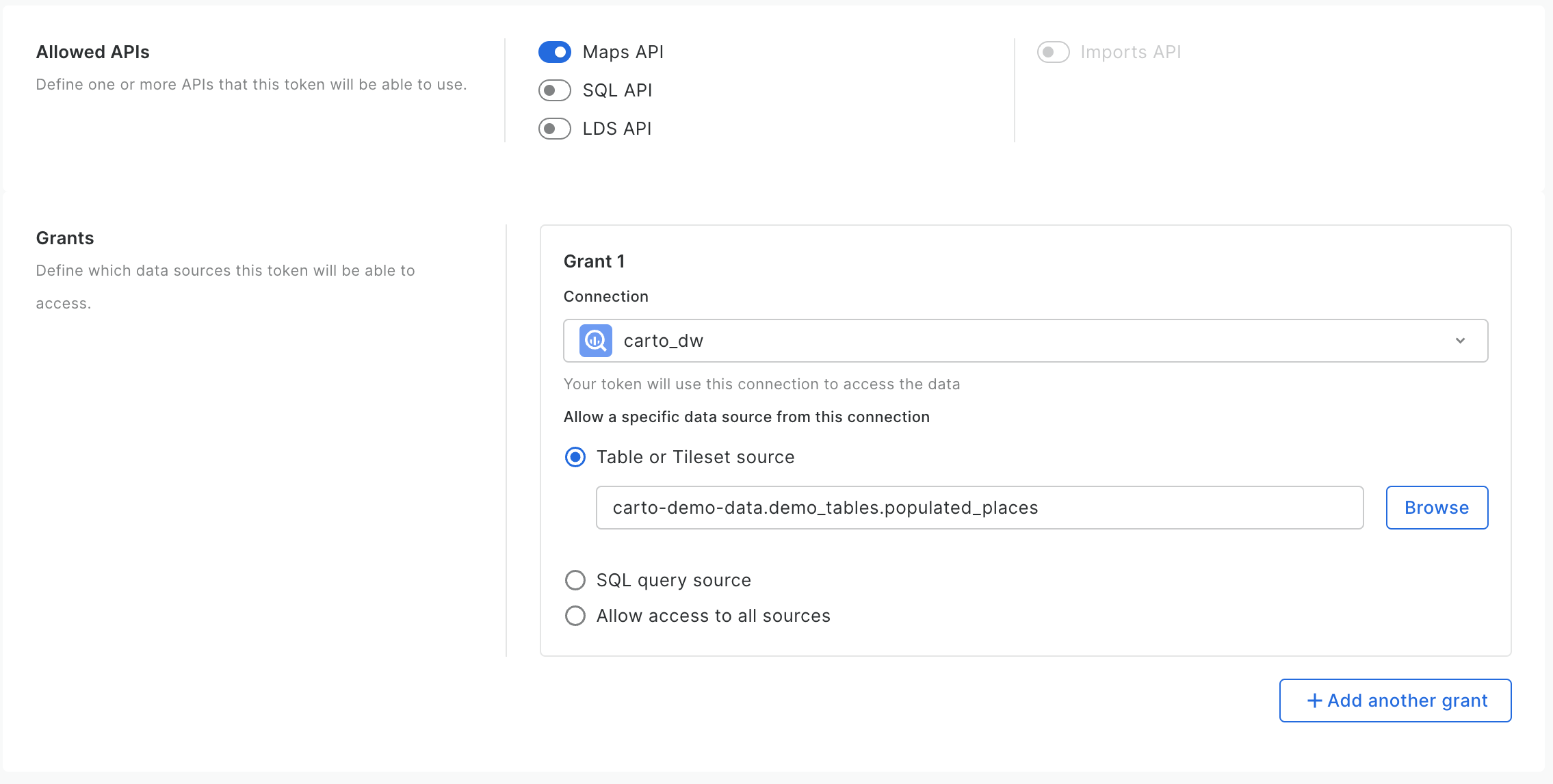Click the populated_places table input field
Viewport: 1553px width, 784px height.
coord(979,508)
